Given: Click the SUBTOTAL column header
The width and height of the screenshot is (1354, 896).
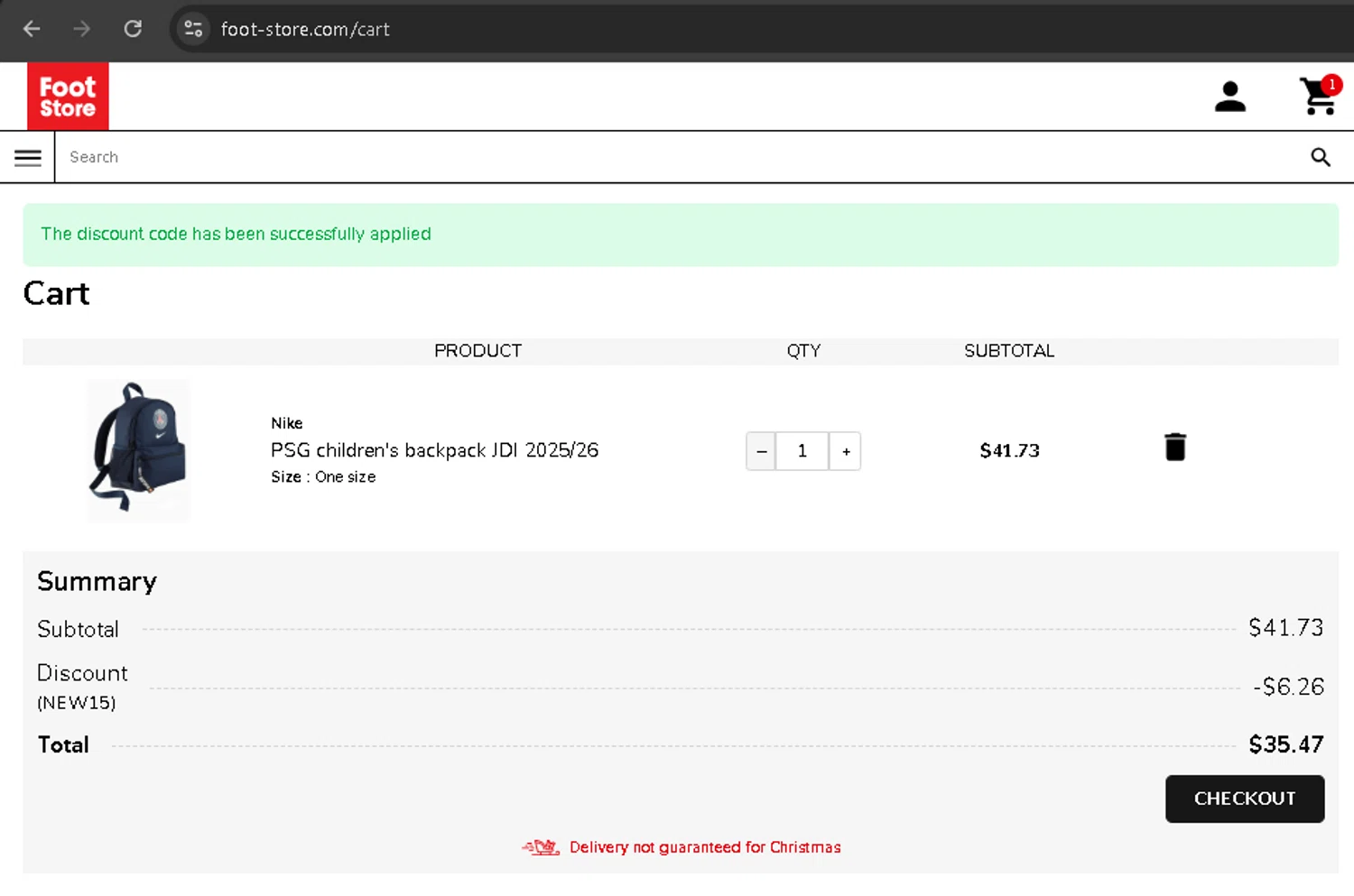Looking at the screenshot, I should (x=1009, y=351).
